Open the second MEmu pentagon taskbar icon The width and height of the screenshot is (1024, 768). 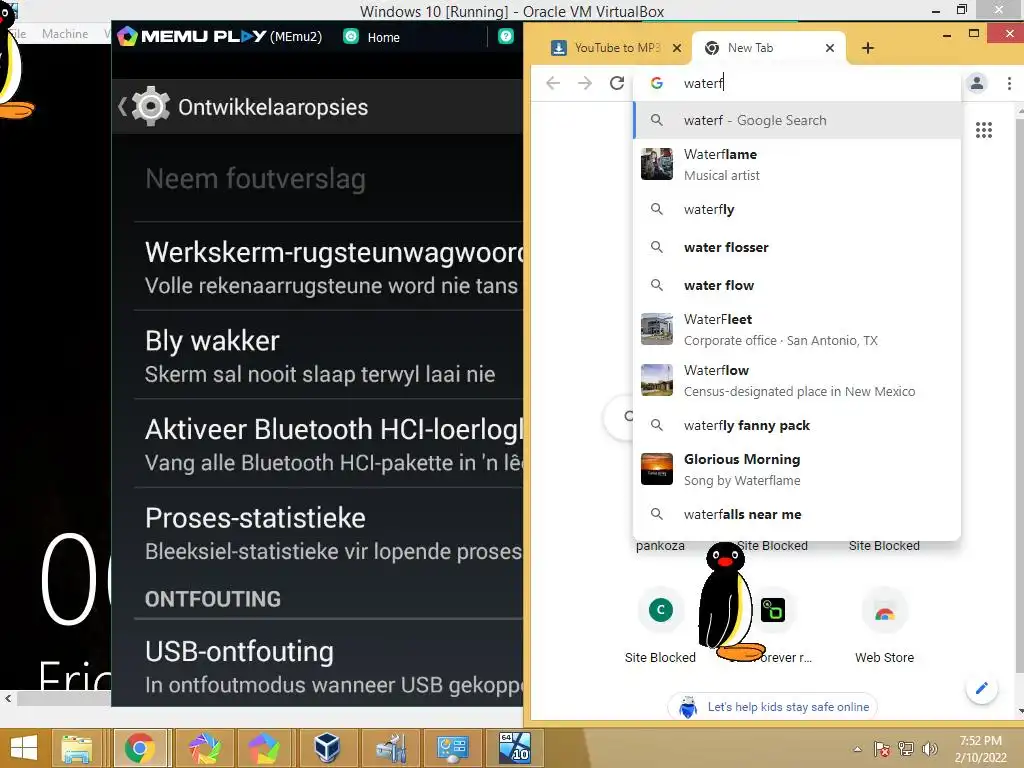click(x=264, y=748)
